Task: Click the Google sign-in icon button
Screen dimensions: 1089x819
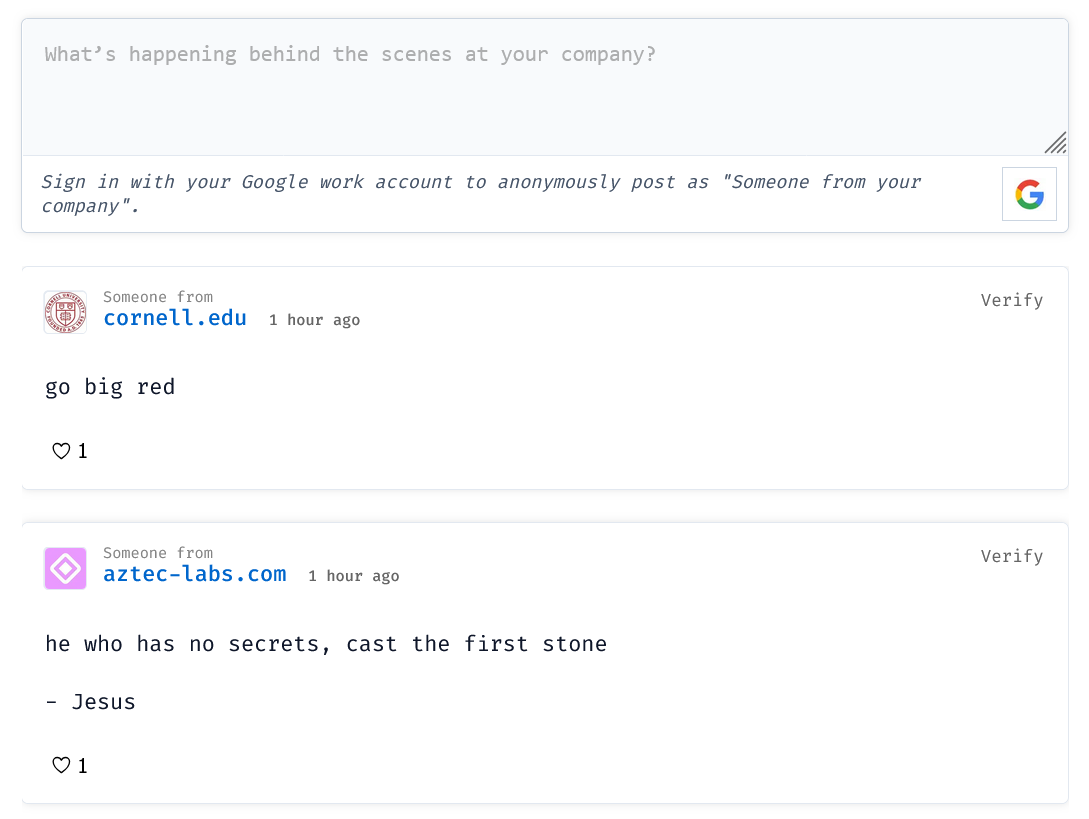Action: point(1029,194)
